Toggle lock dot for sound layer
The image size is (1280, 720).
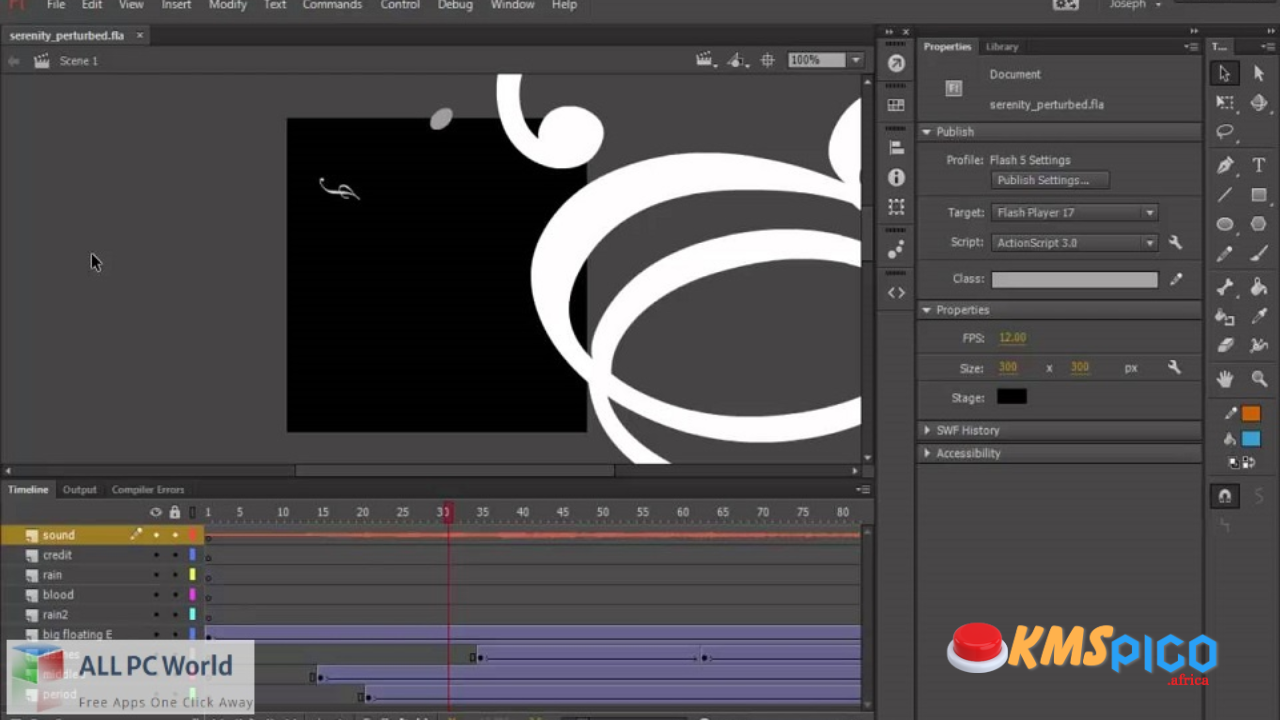175,535
